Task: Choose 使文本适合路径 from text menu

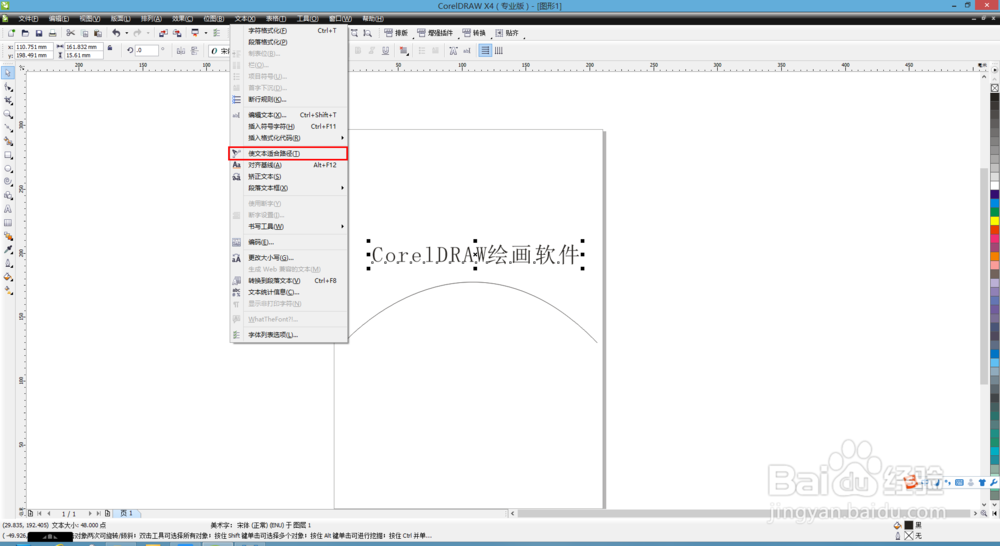Action: point(288,153)
